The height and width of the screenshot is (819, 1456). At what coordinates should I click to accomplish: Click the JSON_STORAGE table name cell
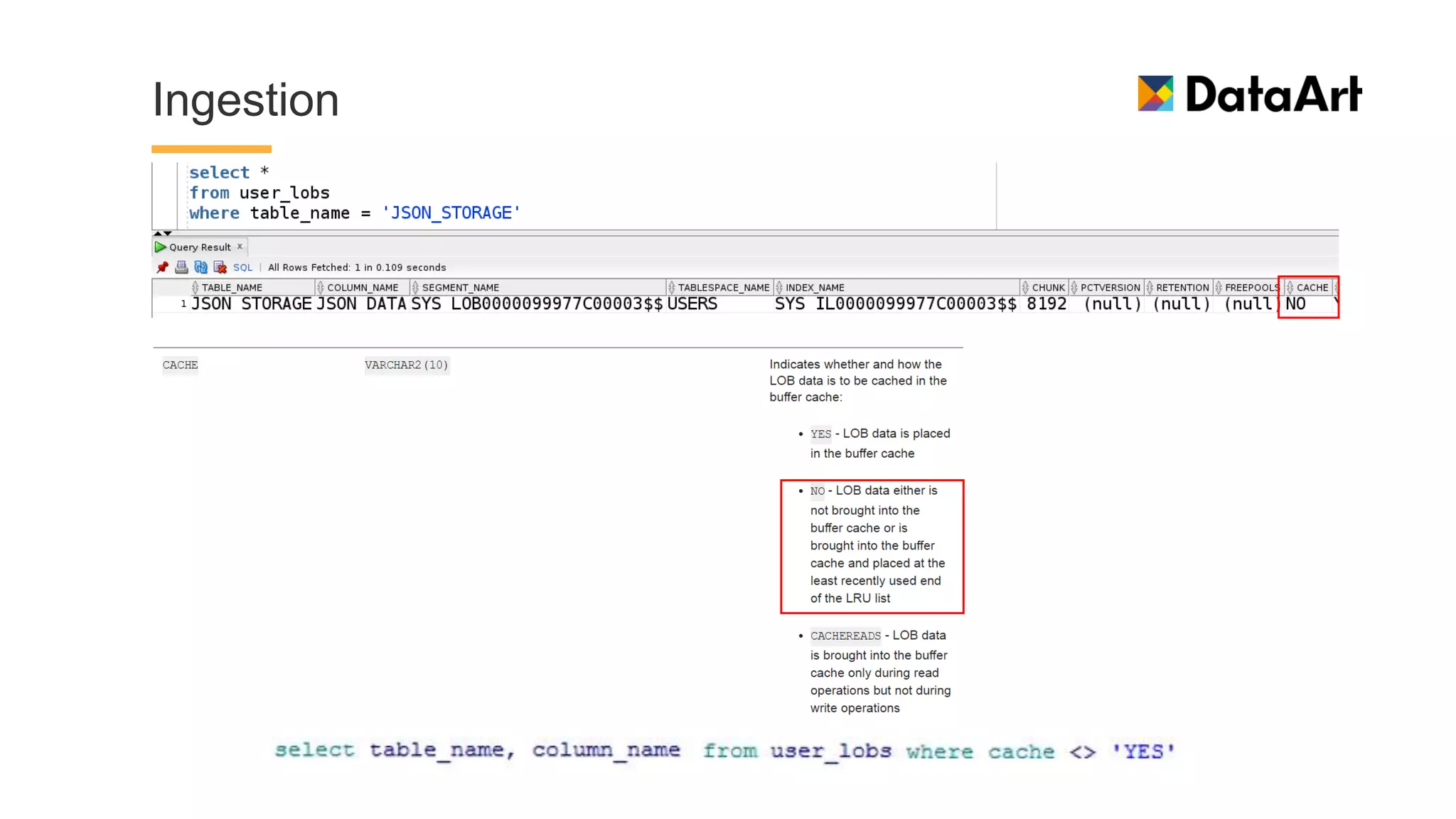(x=251, y=304)
